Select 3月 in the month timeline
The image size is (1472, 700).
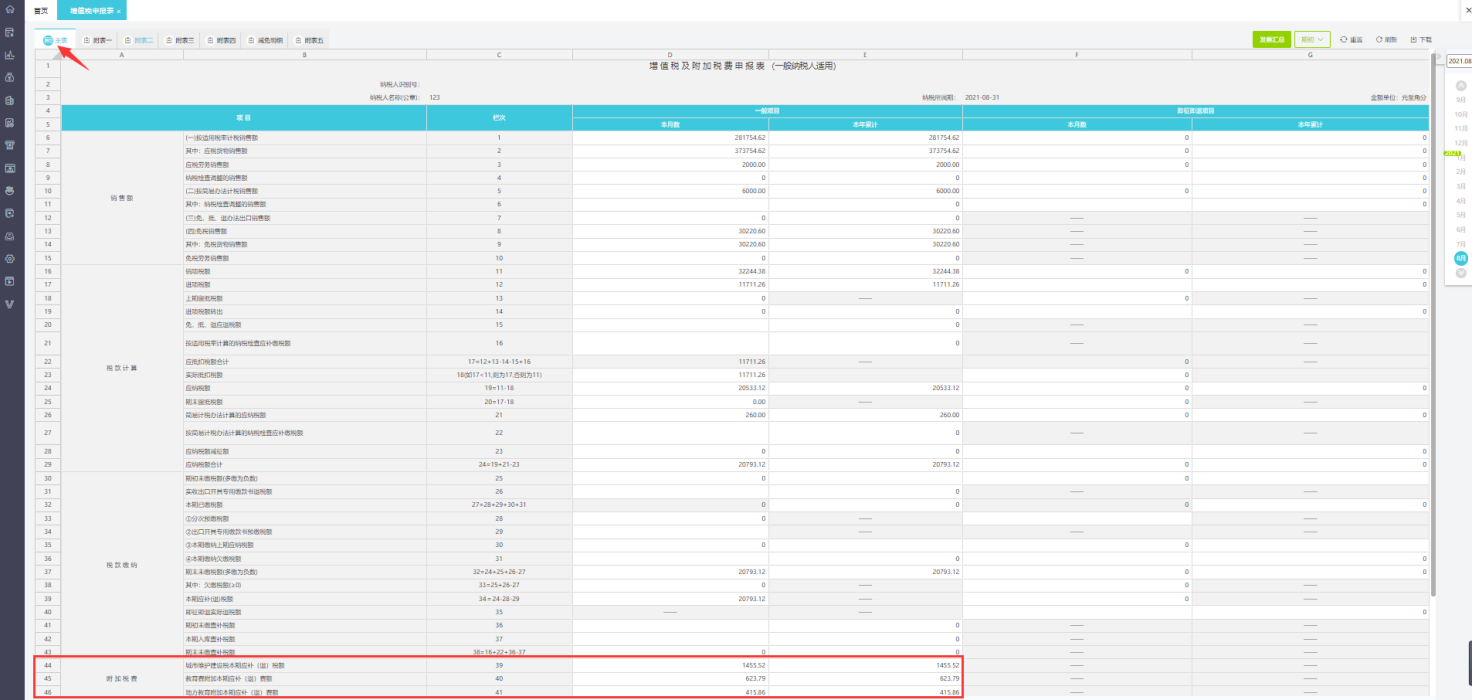tap(1461, 186)
